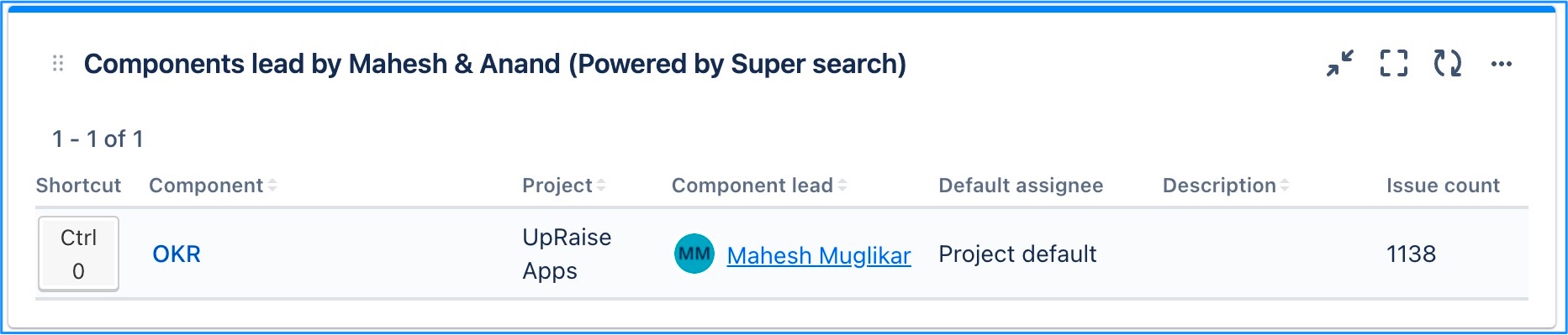Sort by Component lead column arrows

842,186
